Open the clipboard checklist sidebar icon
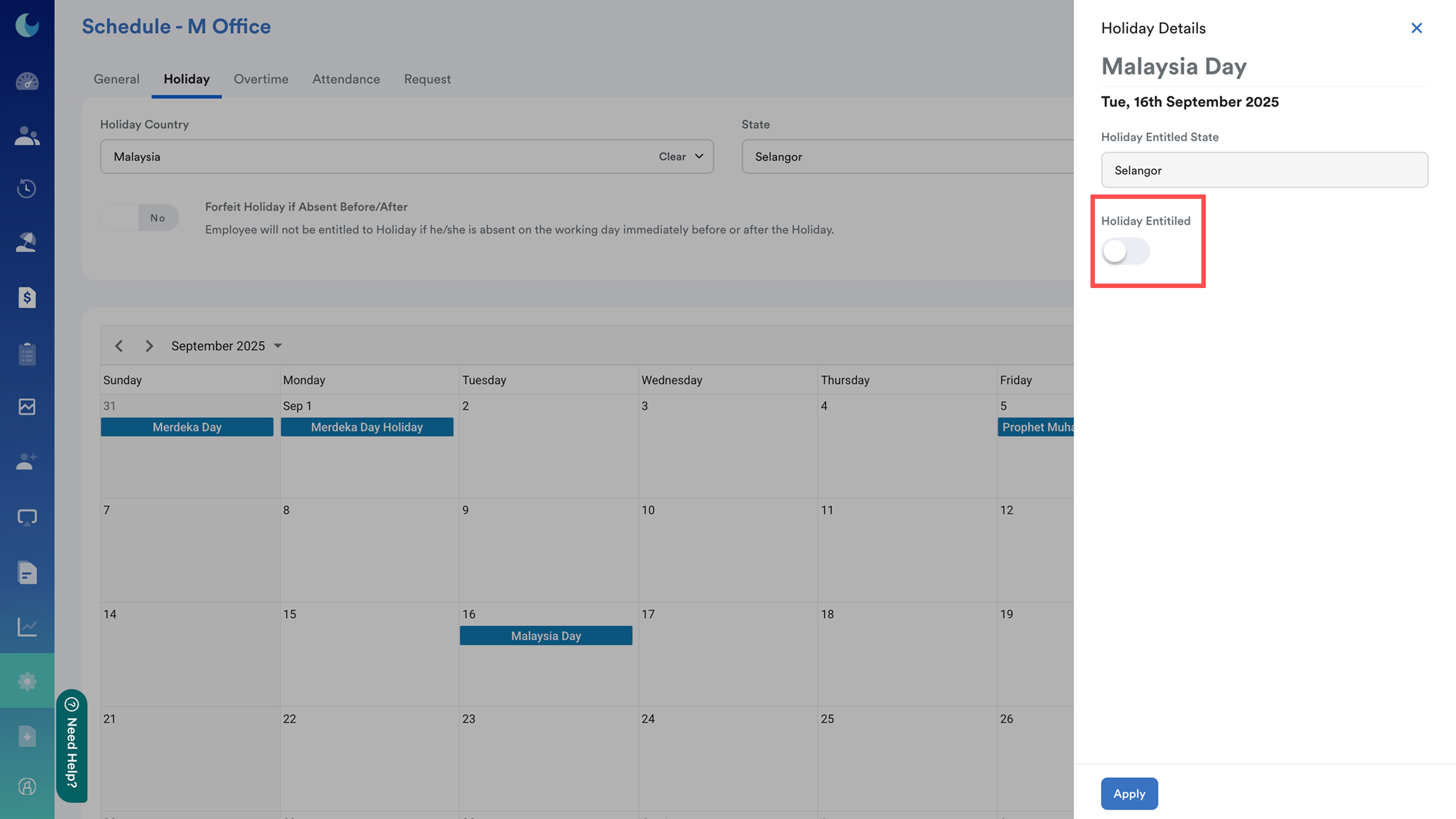 click(27, 354)
